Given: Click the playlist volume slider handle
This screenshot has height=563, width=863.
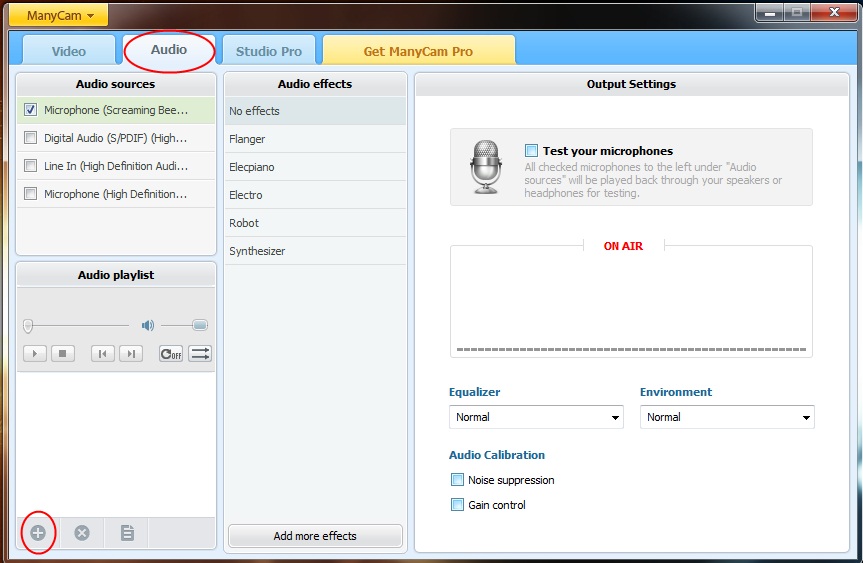Looking at the screenshot, I should (x=200, y=325).
